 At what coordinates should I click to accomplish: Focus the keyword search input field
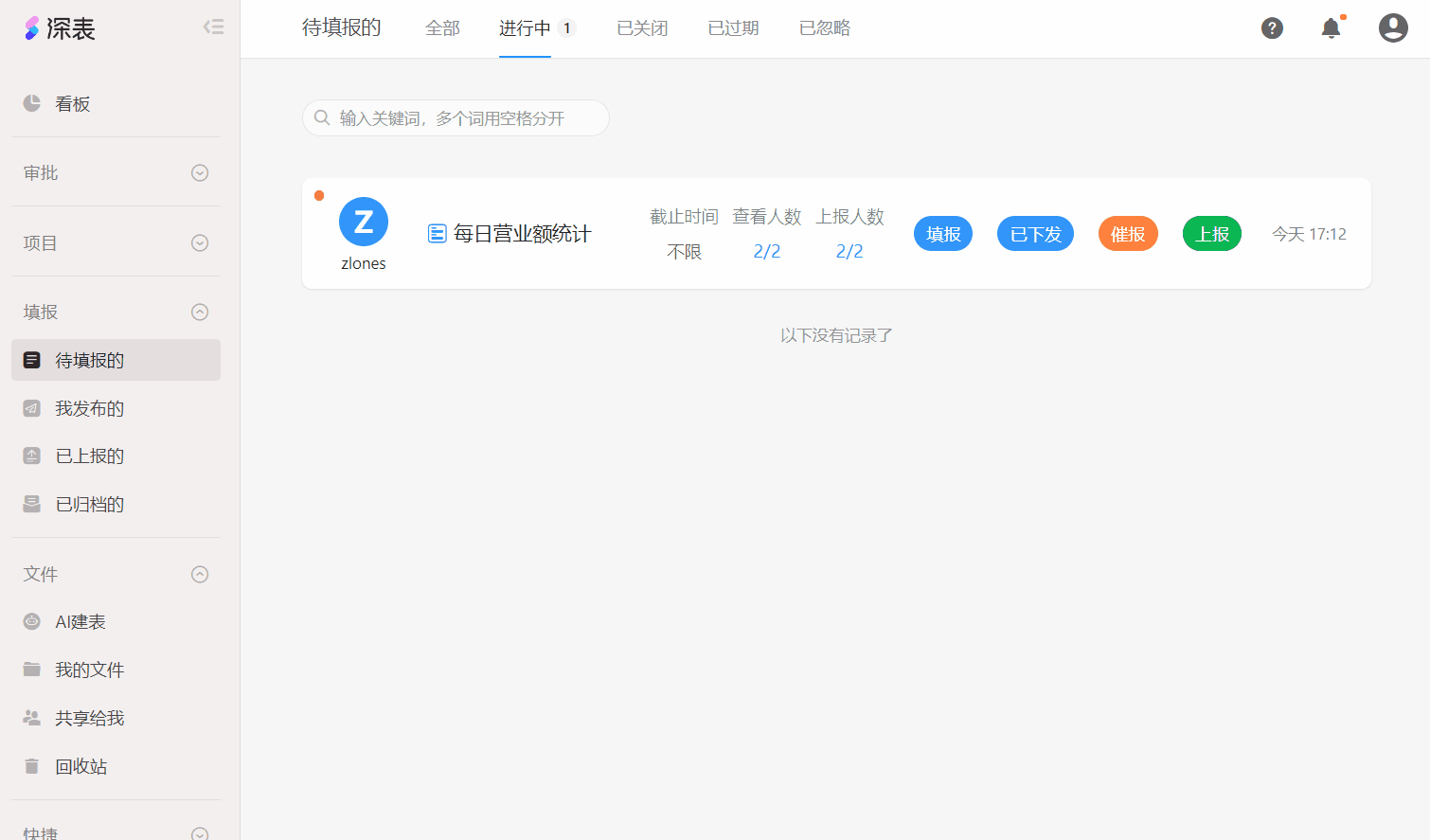click(x=464, y=118)
